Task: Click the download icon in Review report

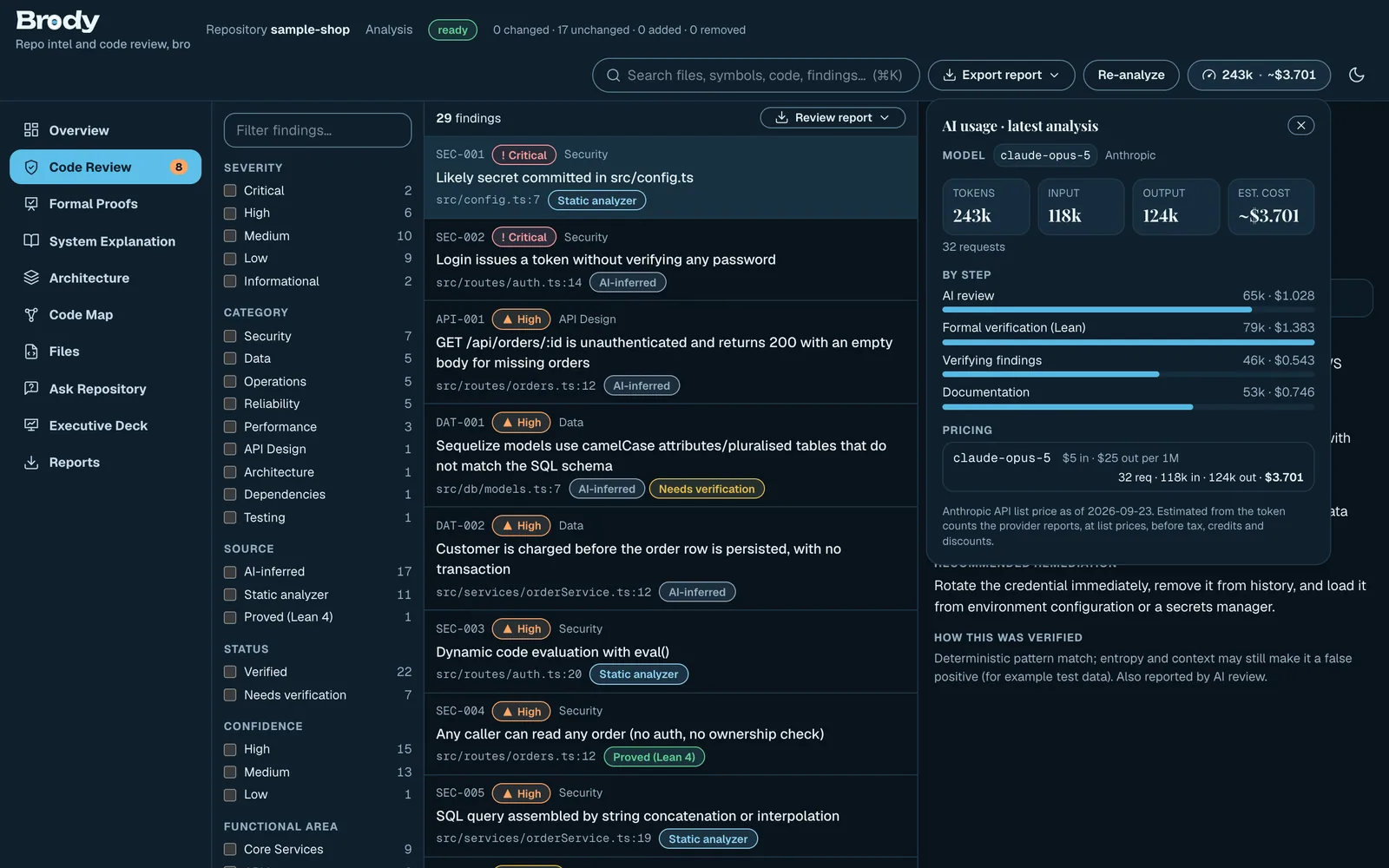Action: coord(781,117)
